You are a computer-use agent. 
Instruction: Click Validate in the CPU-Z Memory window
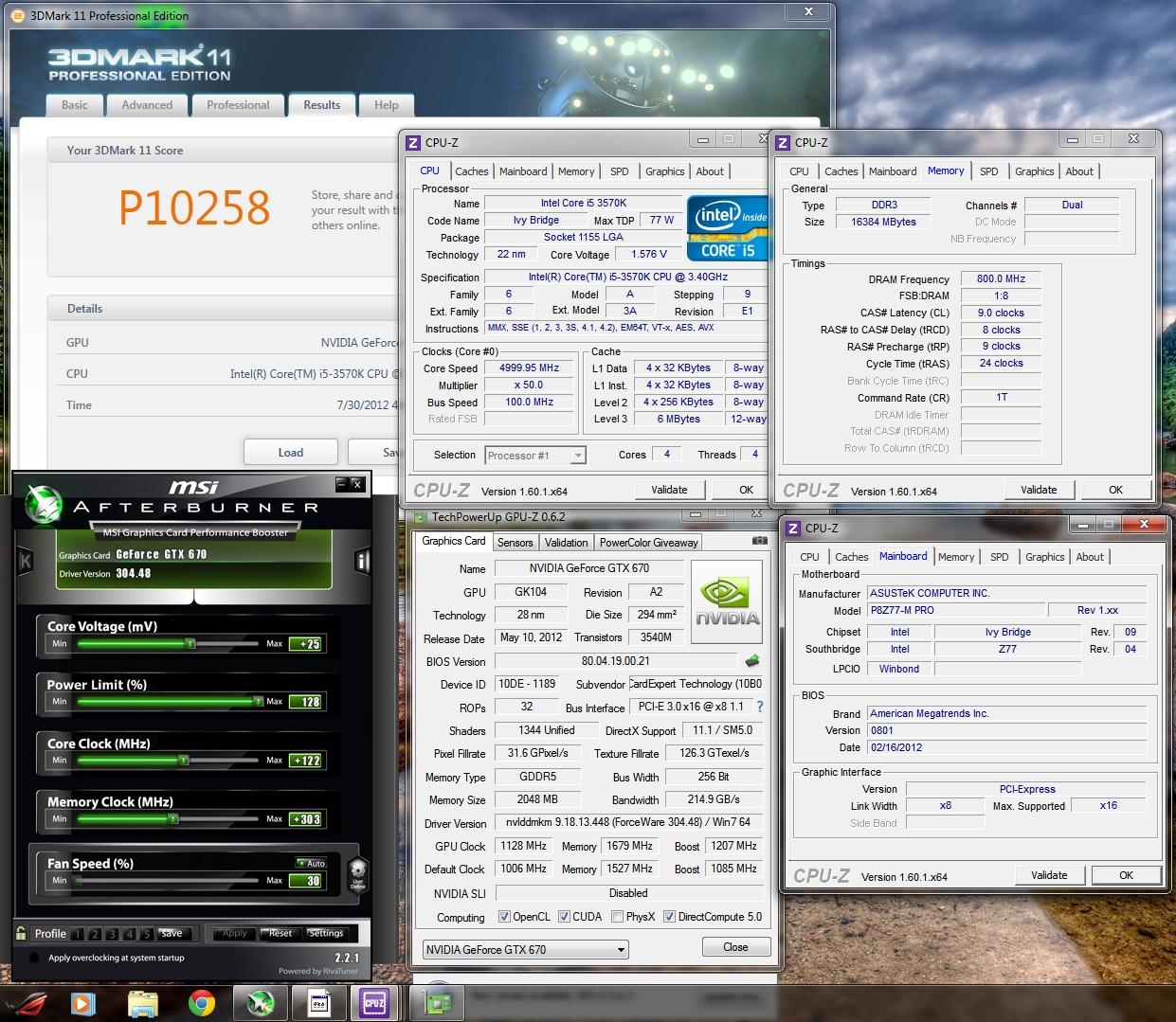[1039, 490]
